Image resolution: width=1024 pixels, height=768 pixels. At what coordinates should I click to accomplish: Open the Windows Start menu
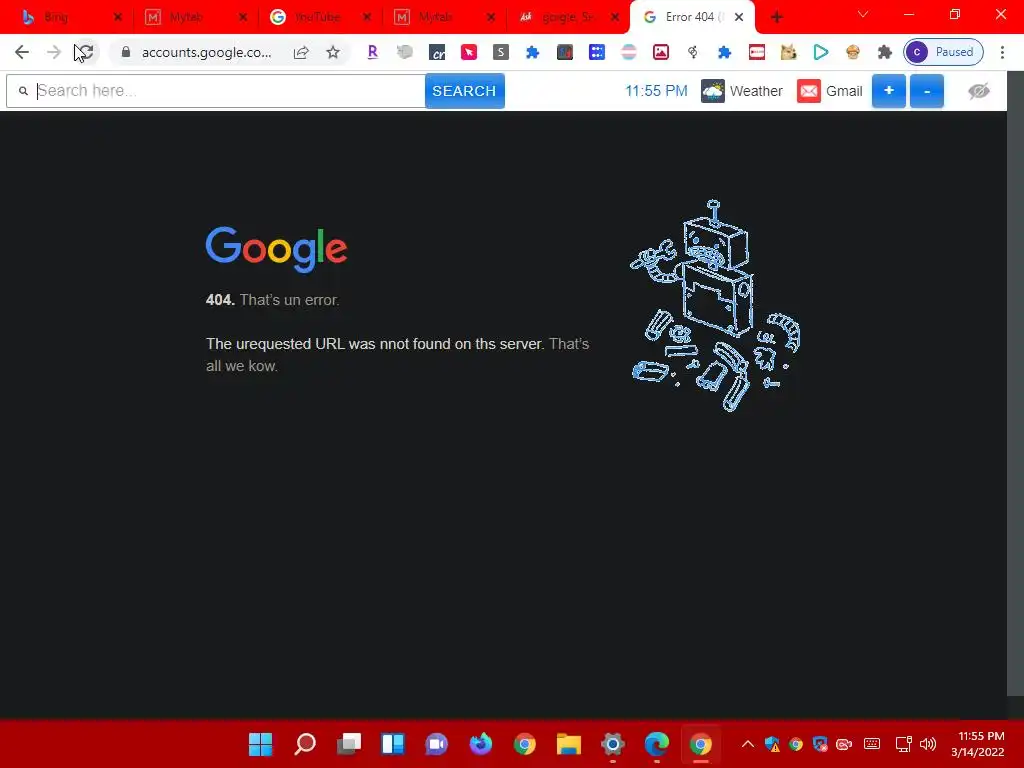tap(261, 744)
